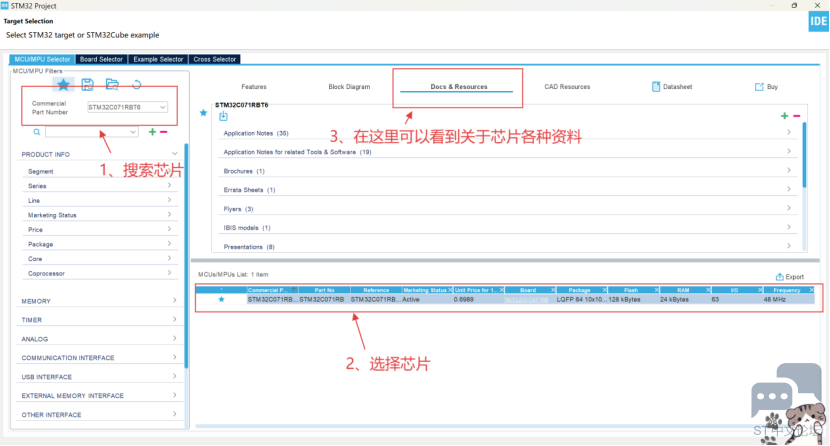Viewport: 830px width, 446px height.
Task: Open the load filters folder icon
Action: pyautogui.click(x=112, y=84)
